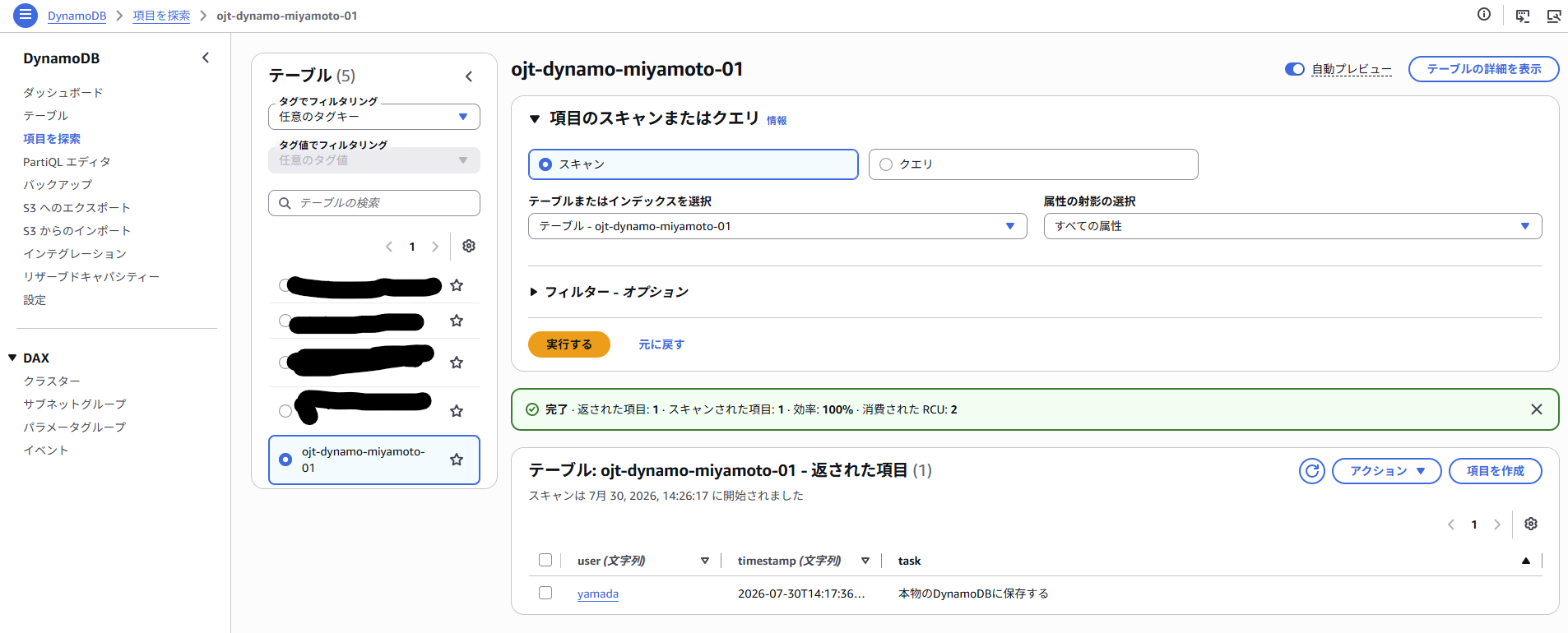Open タグでフィルタリング tag key dropdown

coord(374,117)
